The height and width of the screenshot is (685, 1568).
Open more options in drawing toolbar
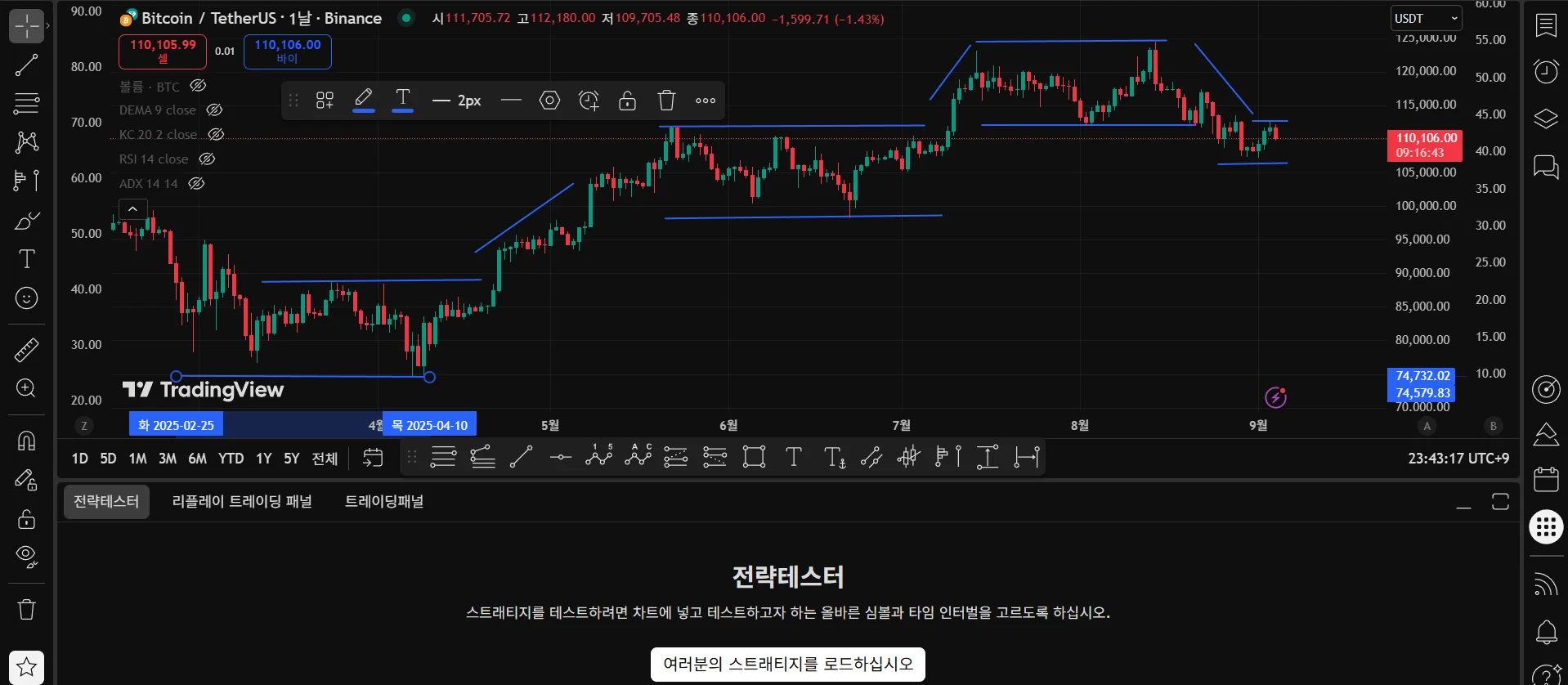click(x=706, y=101)
